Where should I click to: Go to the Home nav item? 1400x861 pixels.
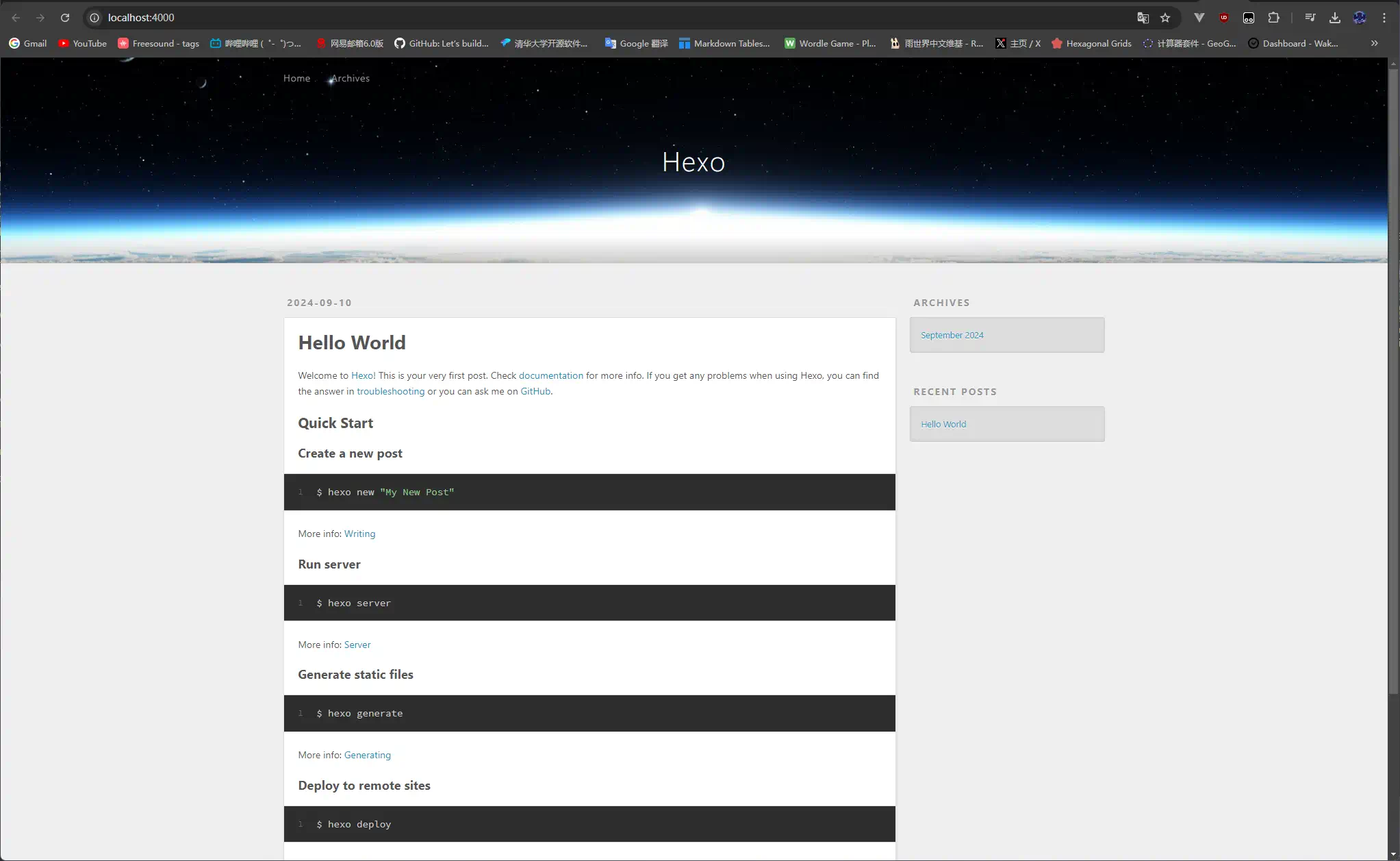click(x=296, y=78)
